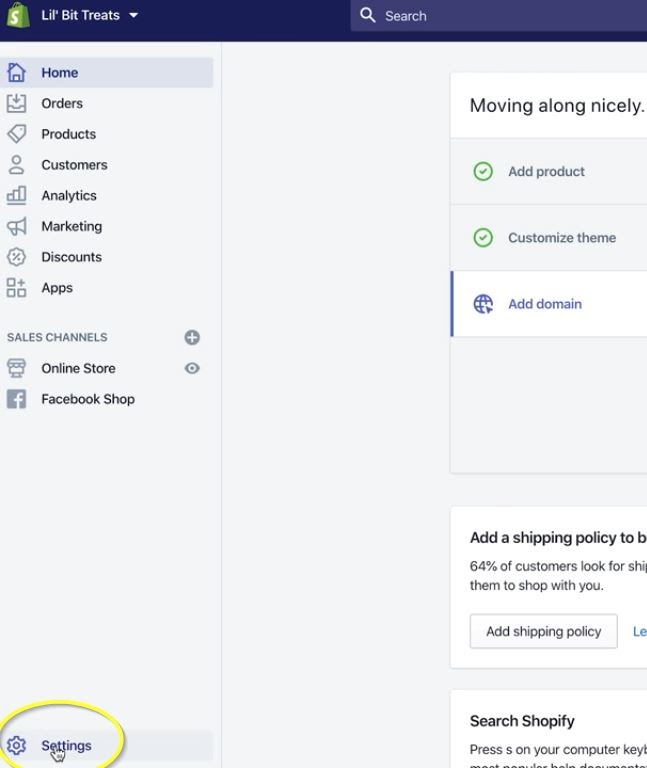647x768 pixels.
Task: Click the Facebook logo icon
Action: pos(16,399)
